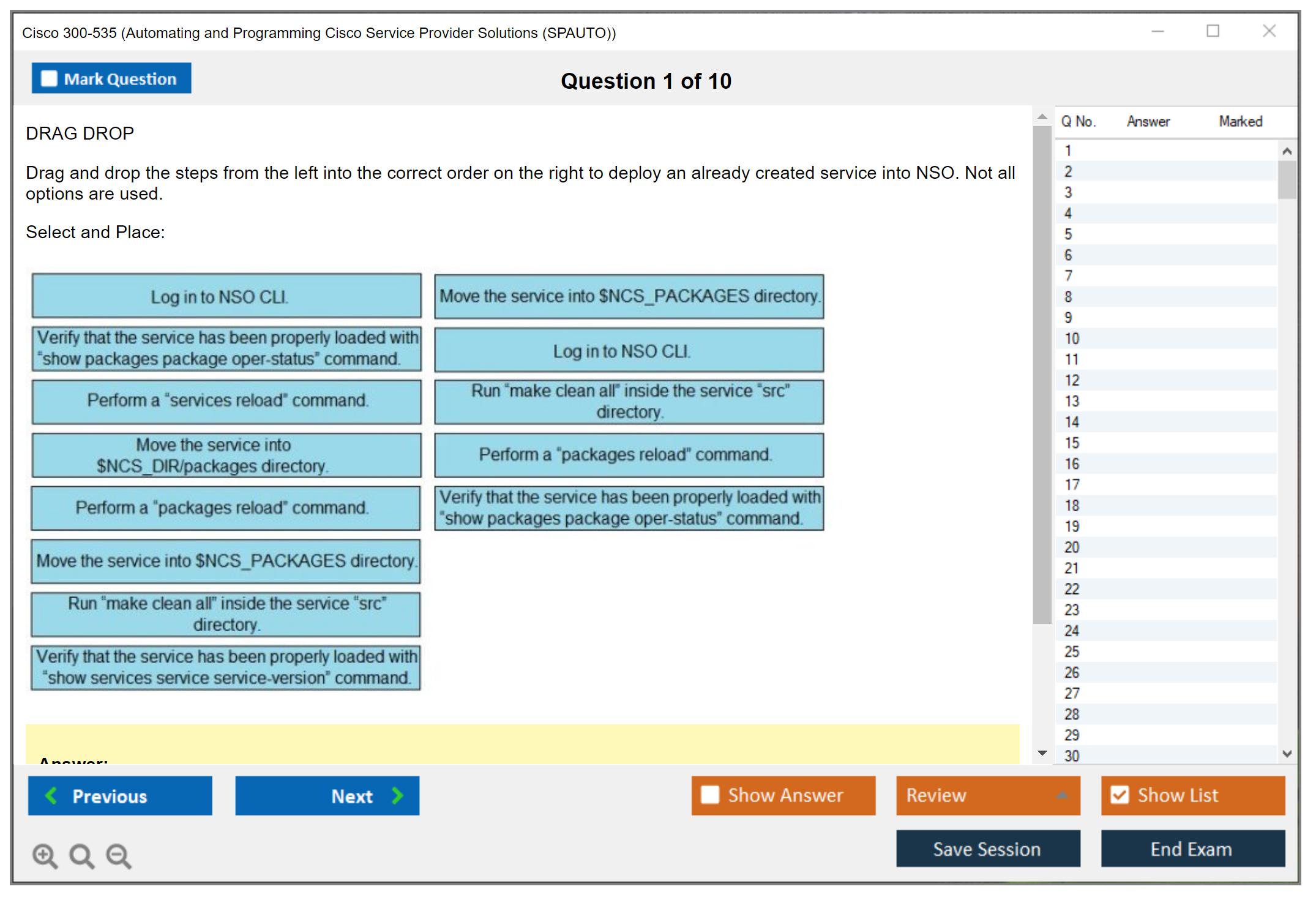Viewport: 1316px width, 900px height.
Task: Click question list scroll-up arrow
Action: coord(1287,151)
